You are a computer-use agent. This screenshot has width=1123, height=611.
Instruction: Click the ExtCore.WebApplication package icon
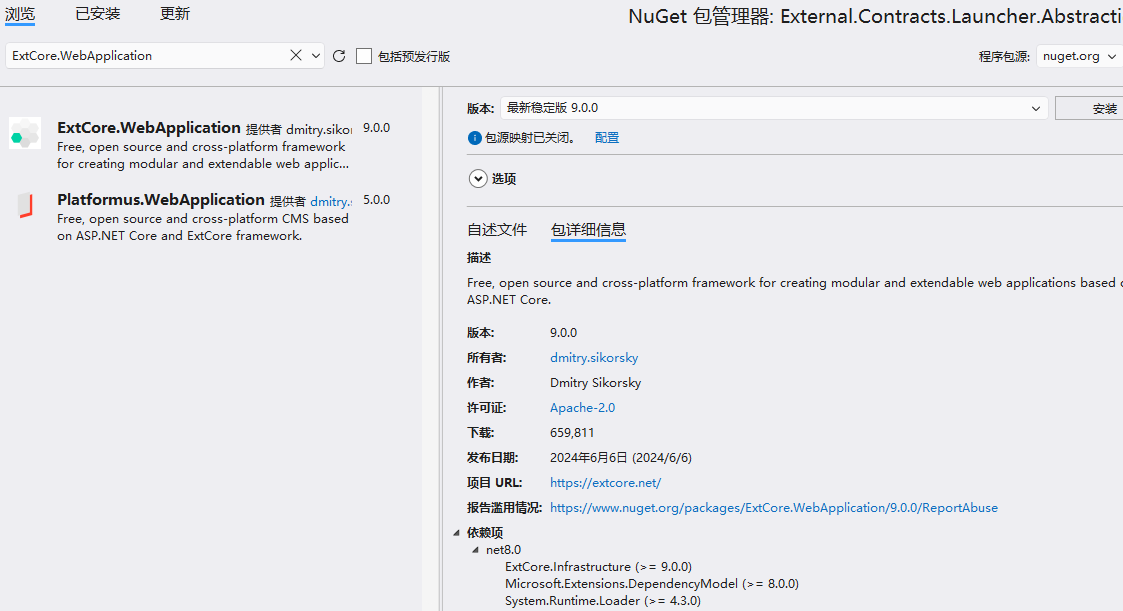24,133
